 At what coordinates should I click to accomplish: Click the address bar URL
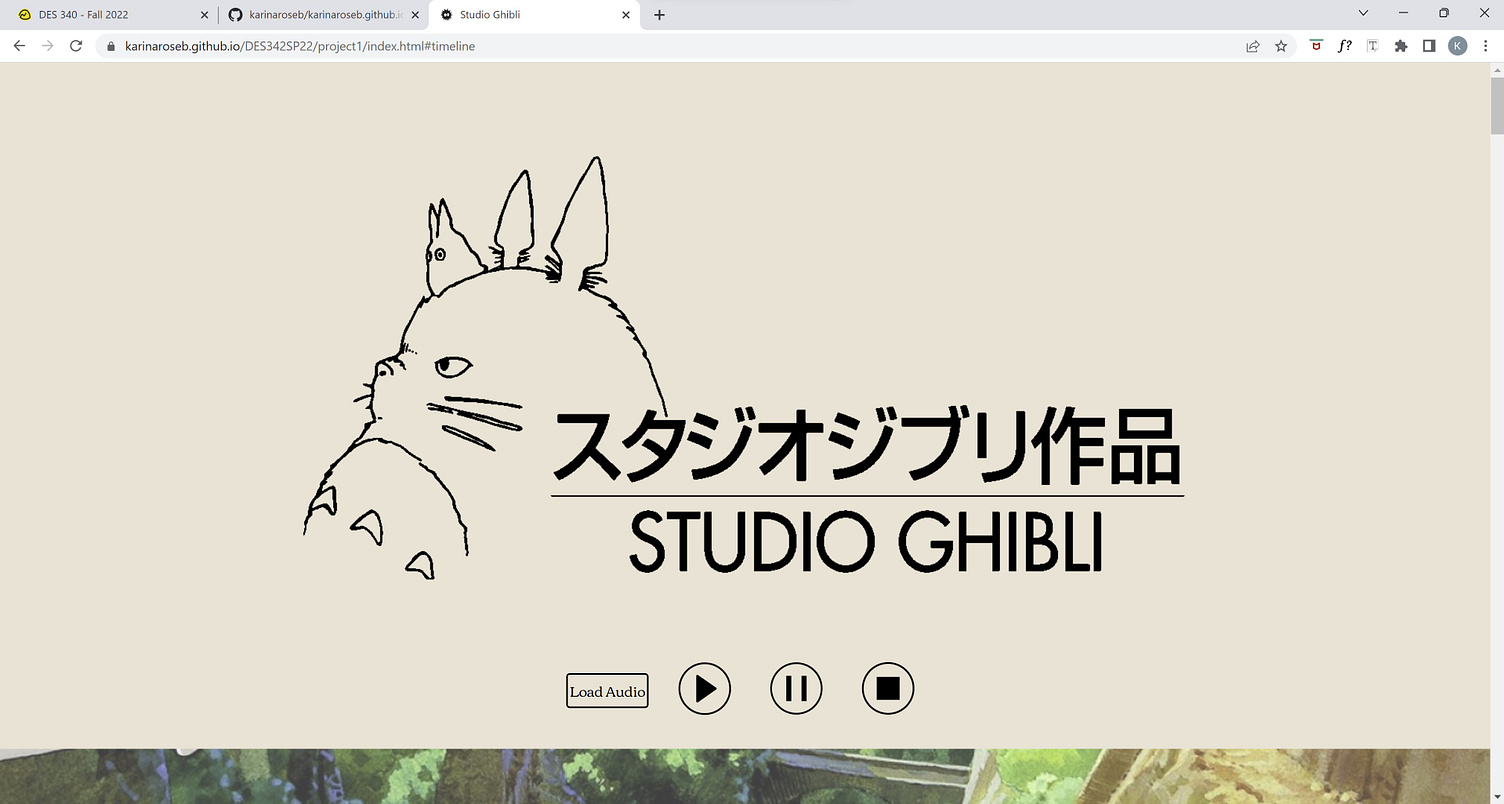click(x=300, y=46)
